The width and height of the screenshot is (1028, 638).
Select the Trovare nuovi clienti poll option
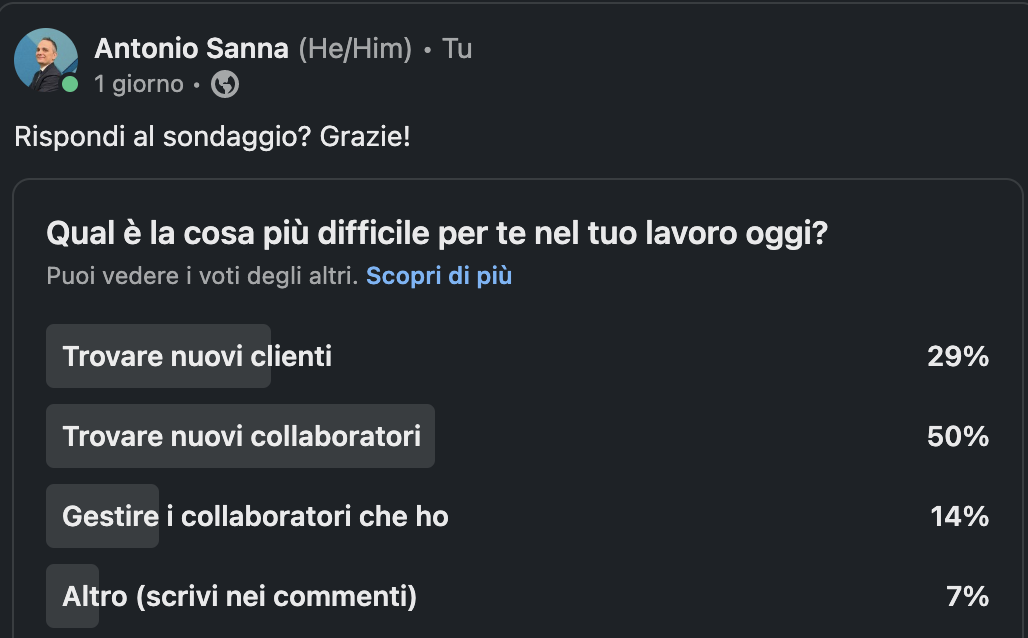click(518, 356)
